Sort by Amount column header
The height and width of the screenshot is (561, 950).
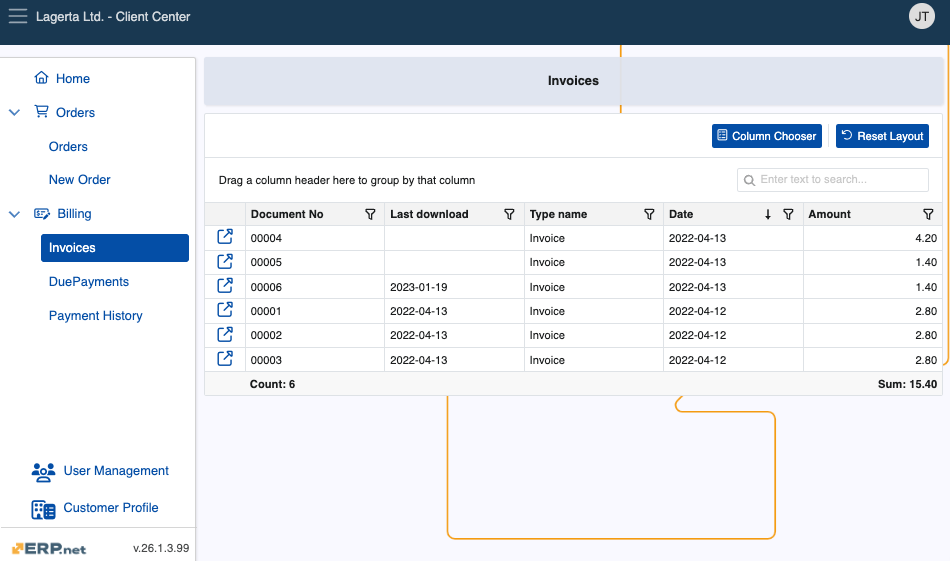(x=829, y=214)
